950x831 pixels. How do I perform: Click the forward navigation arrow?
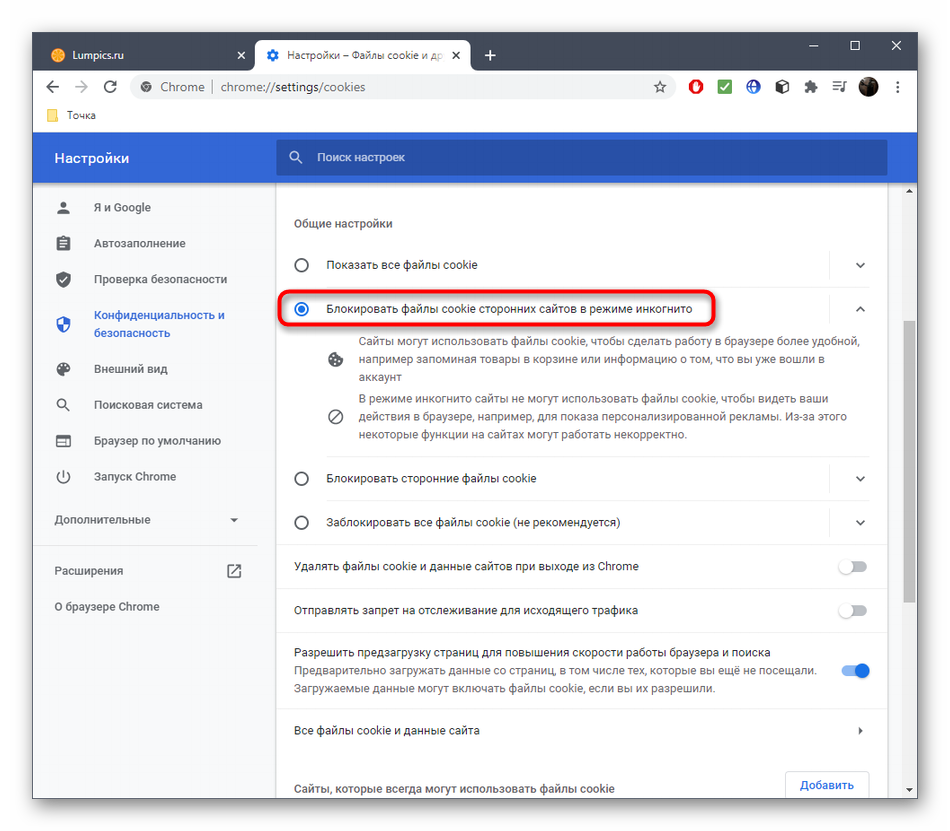81,87
